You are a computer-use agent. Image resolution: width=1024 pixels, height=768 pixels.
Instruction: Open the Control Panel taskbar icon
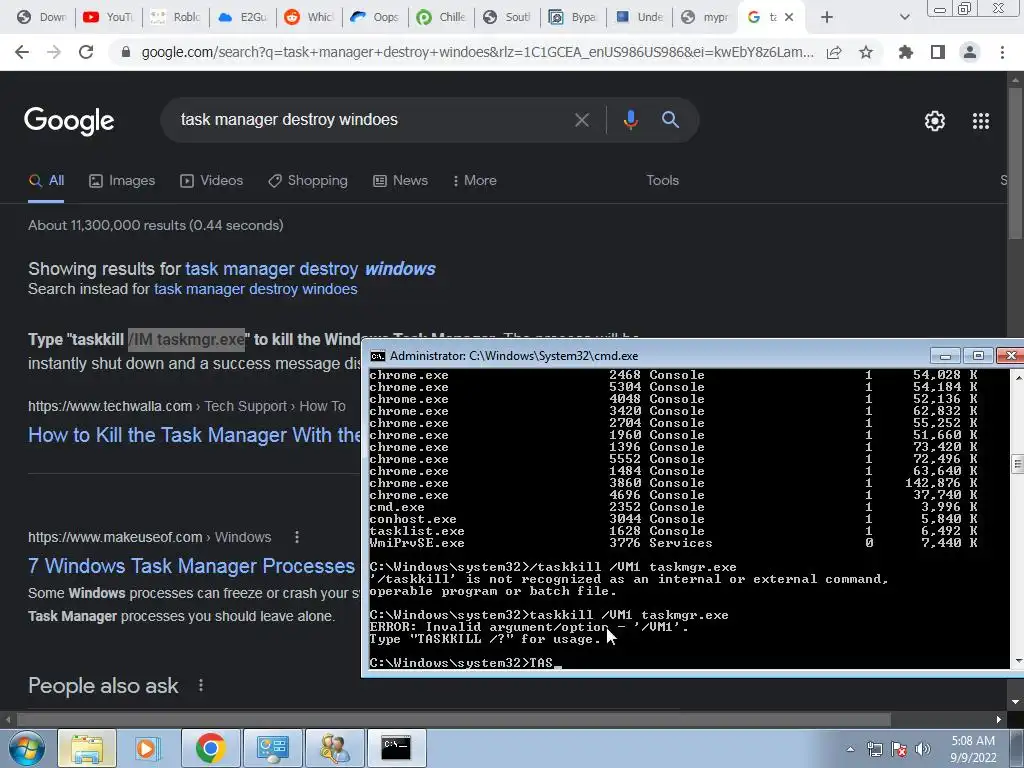tap(272, 748)
